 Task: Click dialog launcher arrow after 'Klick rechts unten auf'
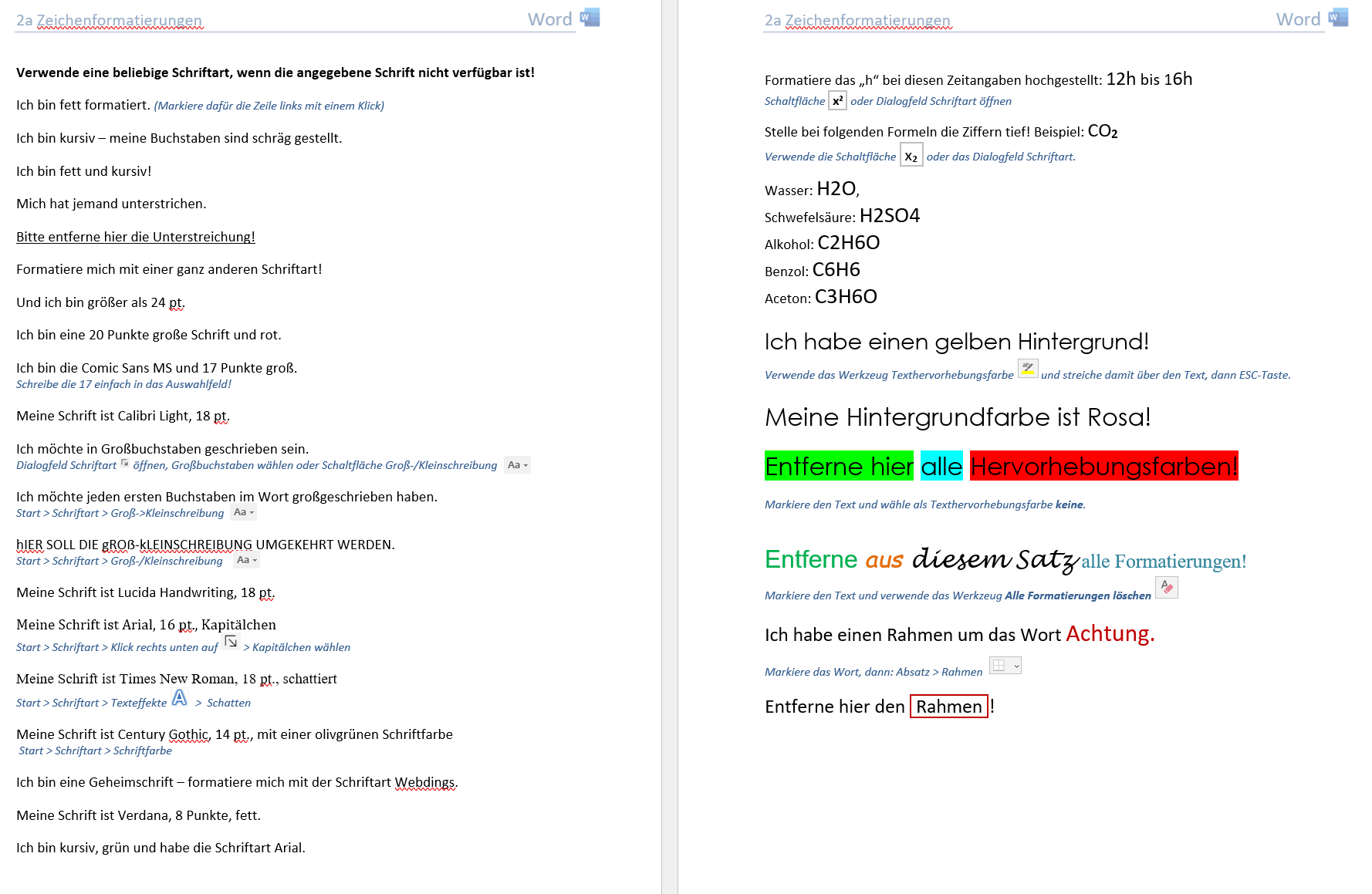231,642
